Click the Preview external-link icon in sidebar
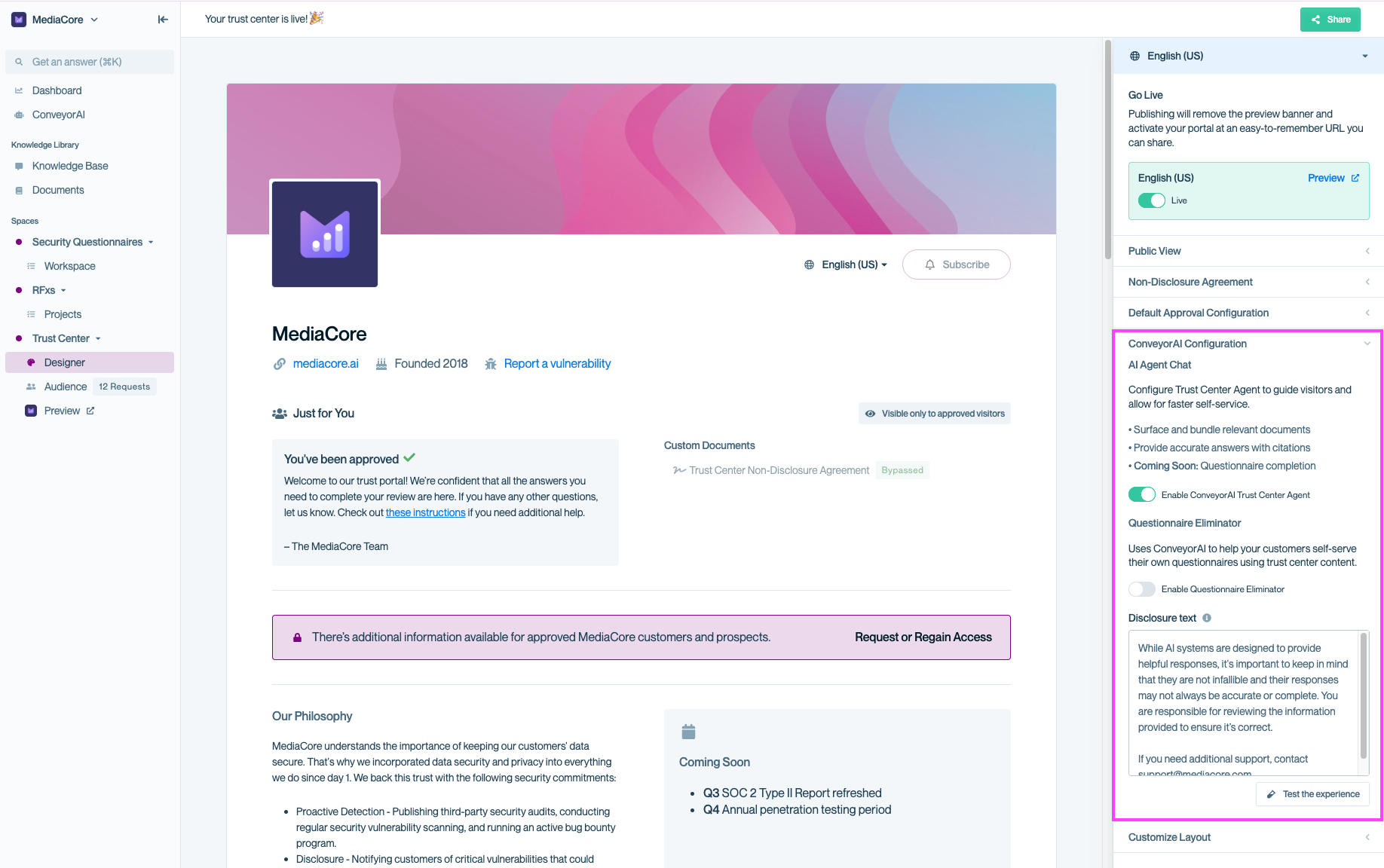This screenshot has width=1384, height=868. pos(90,411)
